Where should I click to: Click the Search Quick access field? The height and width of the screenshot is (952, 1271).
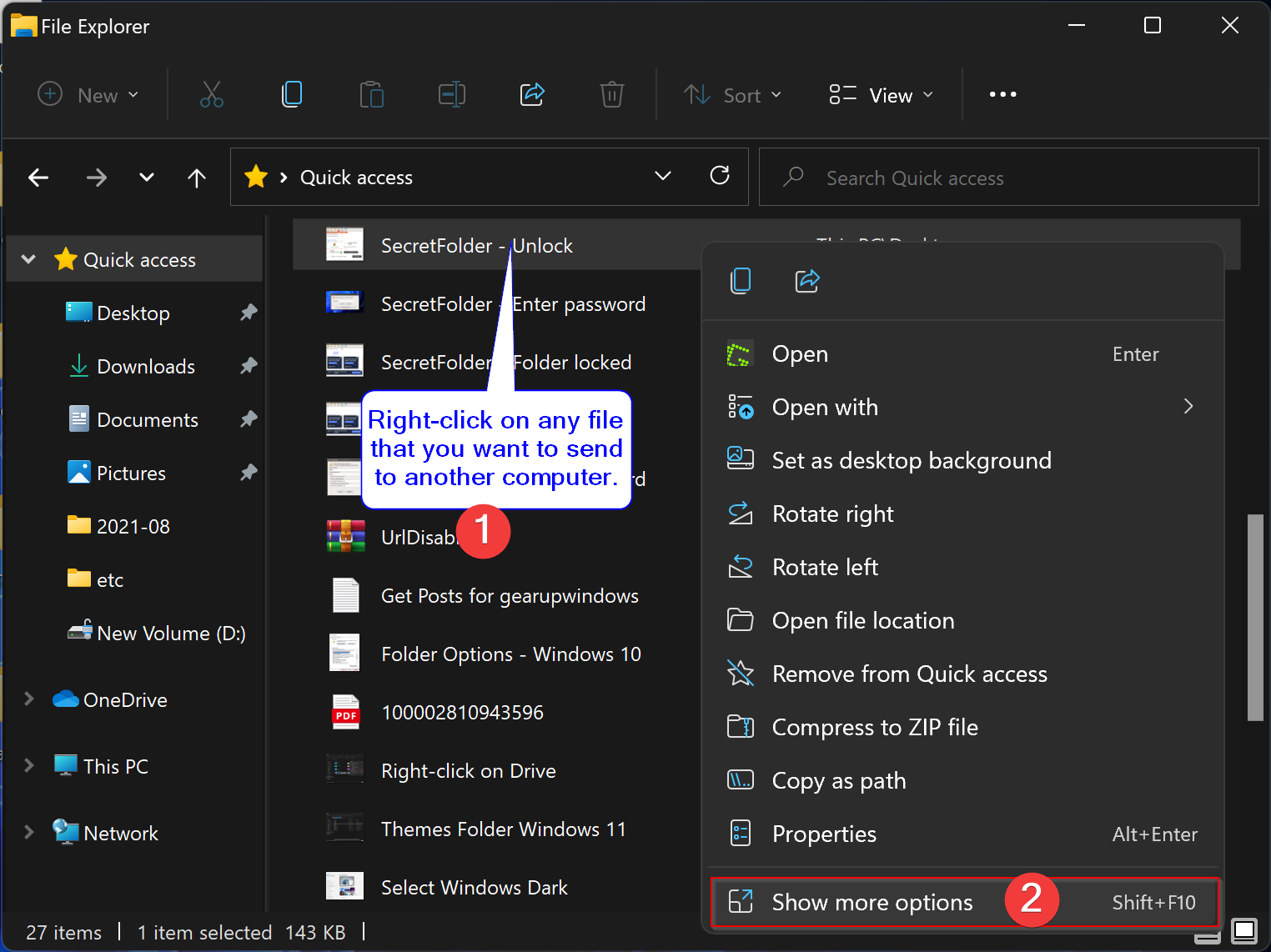click(x=1008, y=177)
